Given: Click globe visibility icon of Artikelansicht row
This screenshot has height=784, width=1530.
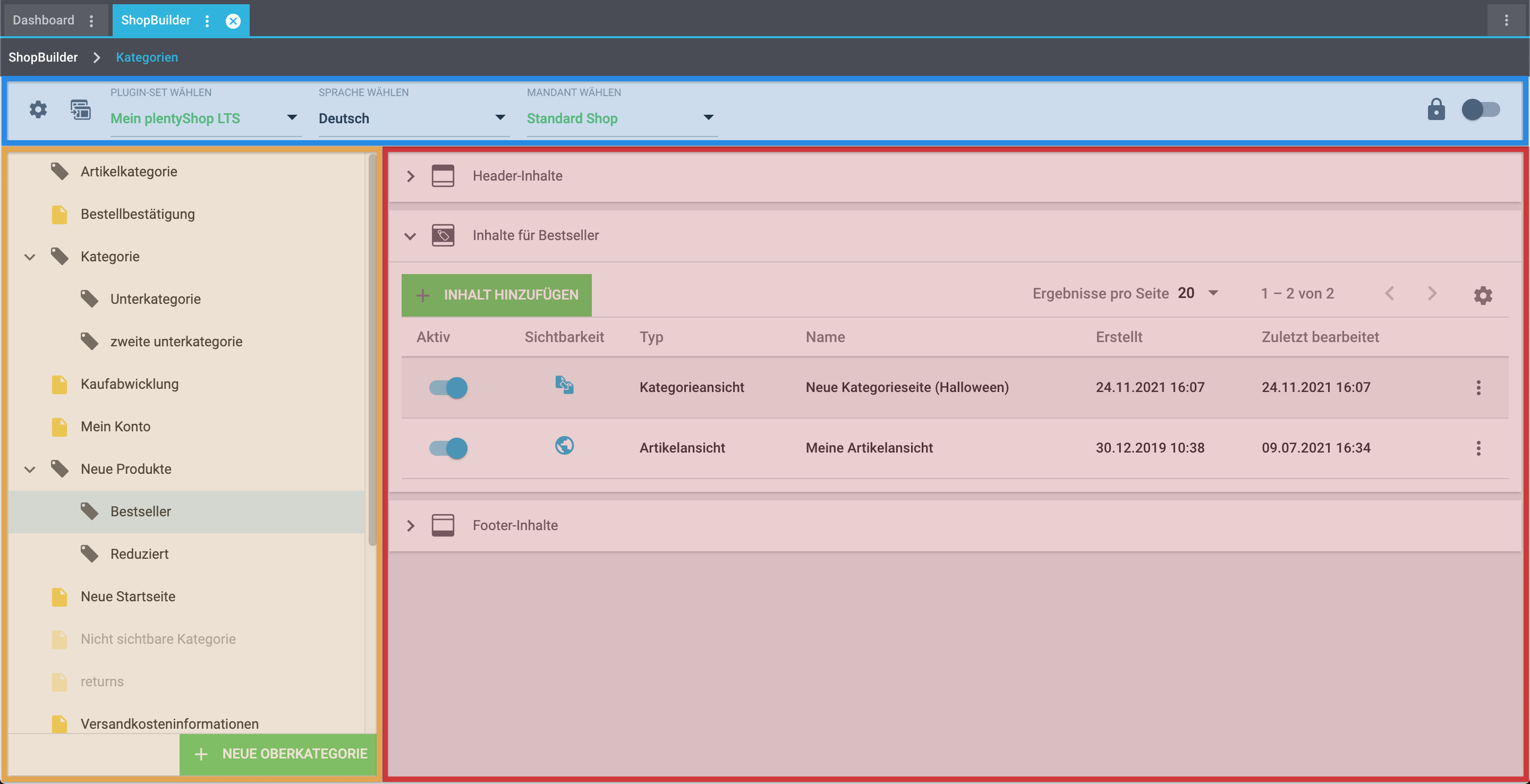Looking at the screenshot, I should tap(564, 446).
